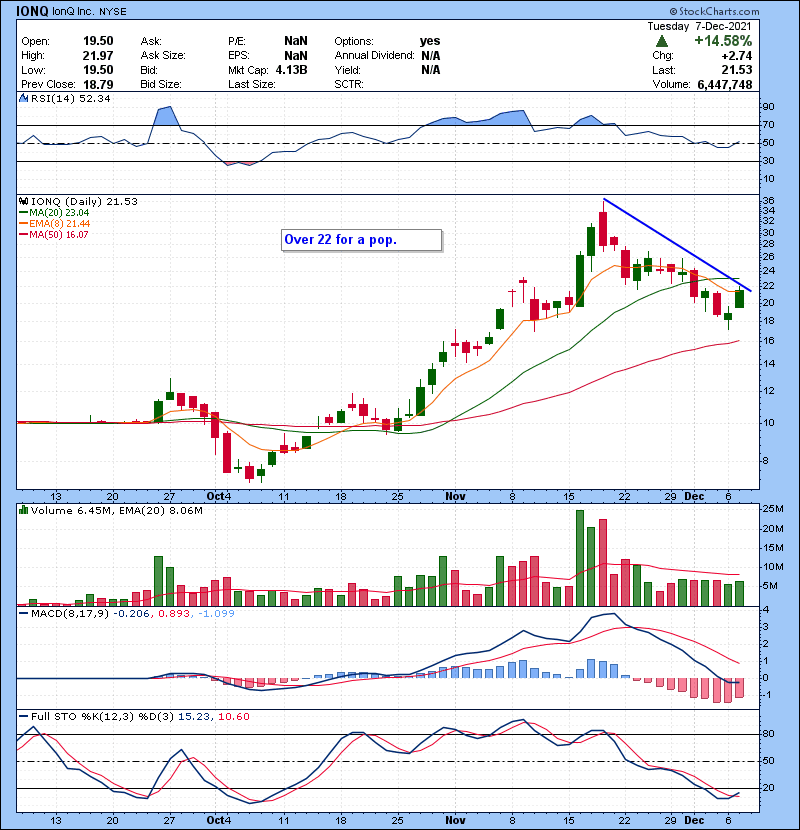The width and height of the screenshot is (800, 830).
Task: Click the Nov label on price chart axis
Action: [x=455, y=497]
